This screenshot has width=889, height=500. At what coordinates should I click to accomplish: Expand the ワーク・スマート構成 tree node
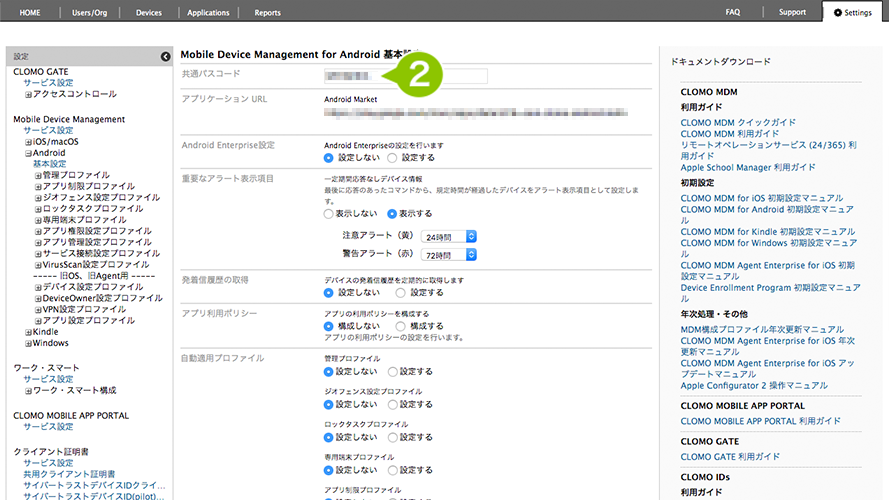click(28, 391)
